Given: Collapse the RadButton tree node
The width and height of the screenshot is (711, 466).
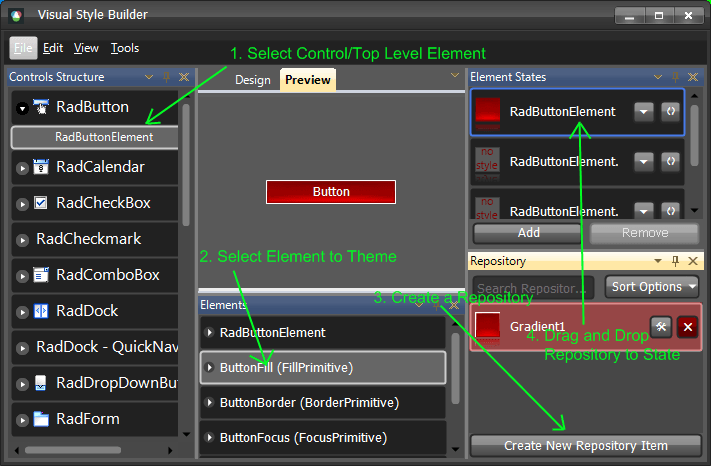Looking at the screenshot, I should point(22,108).
